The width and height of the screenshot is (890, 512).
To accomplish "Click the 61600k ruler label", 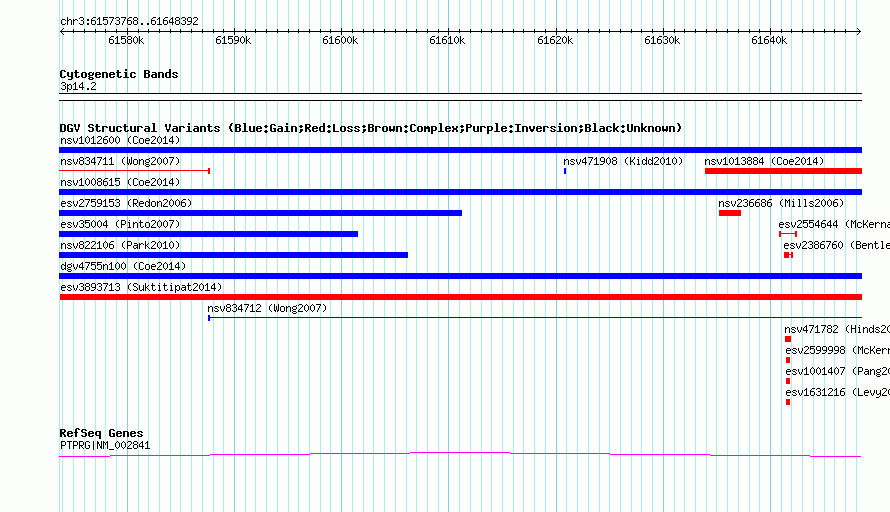I will click(340, 40).
